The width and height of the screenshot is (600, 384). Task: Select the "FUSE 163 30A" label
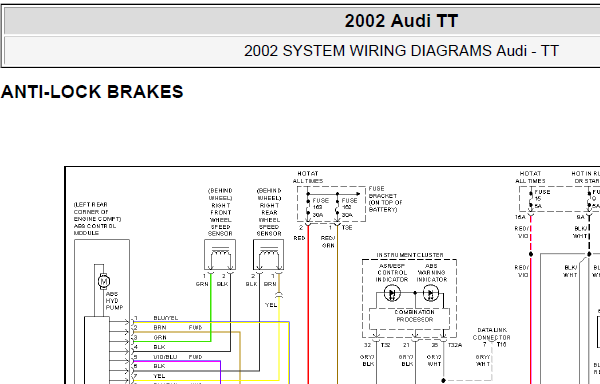pos(320,208)
